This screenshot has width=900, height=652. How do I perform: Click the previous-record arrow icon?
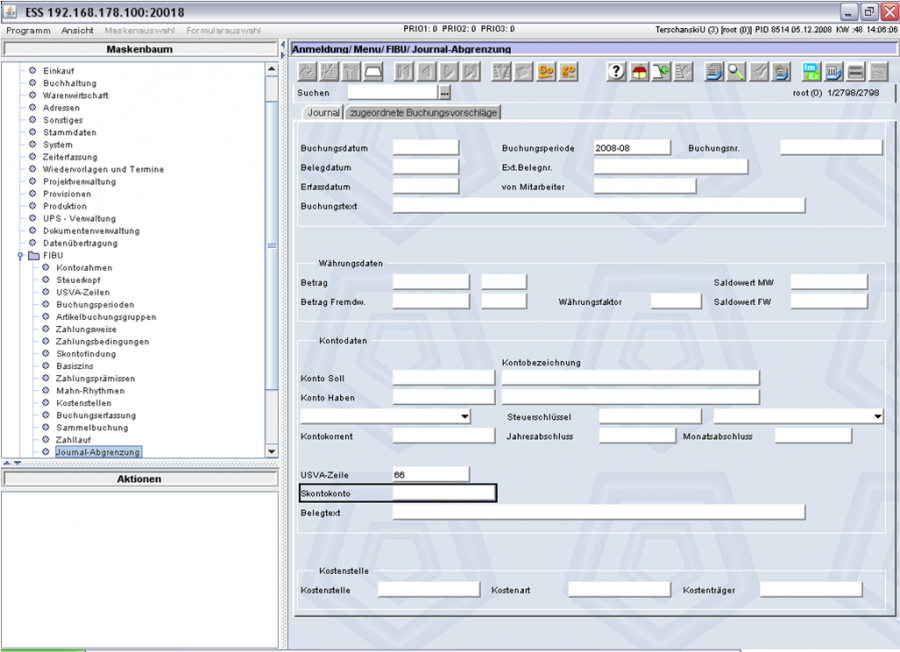click(426, 72)
